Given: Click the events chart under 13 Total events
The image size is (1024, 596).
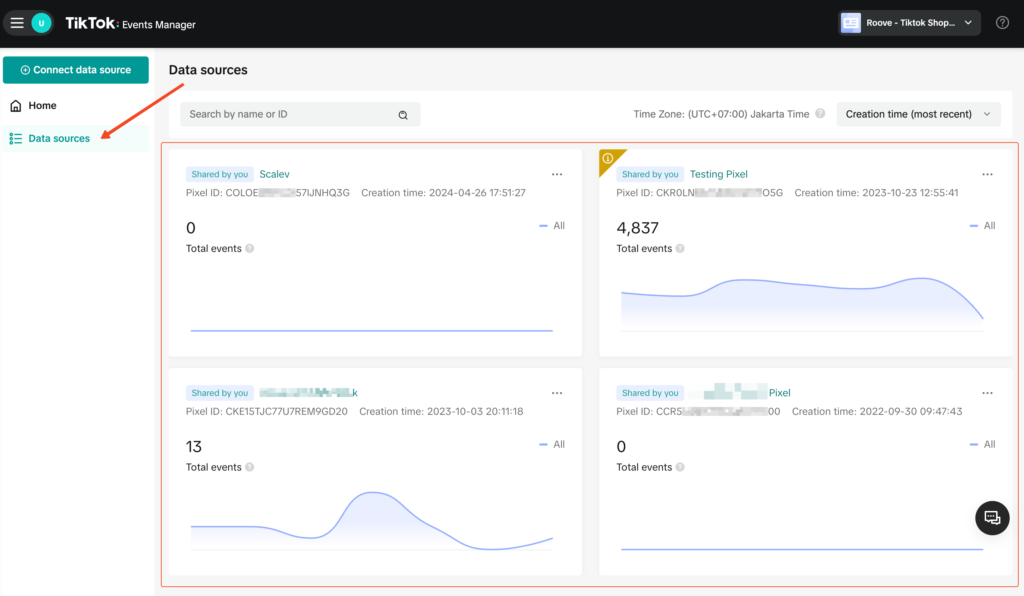Looking at the screenshot, I should (x=372, y=521).
